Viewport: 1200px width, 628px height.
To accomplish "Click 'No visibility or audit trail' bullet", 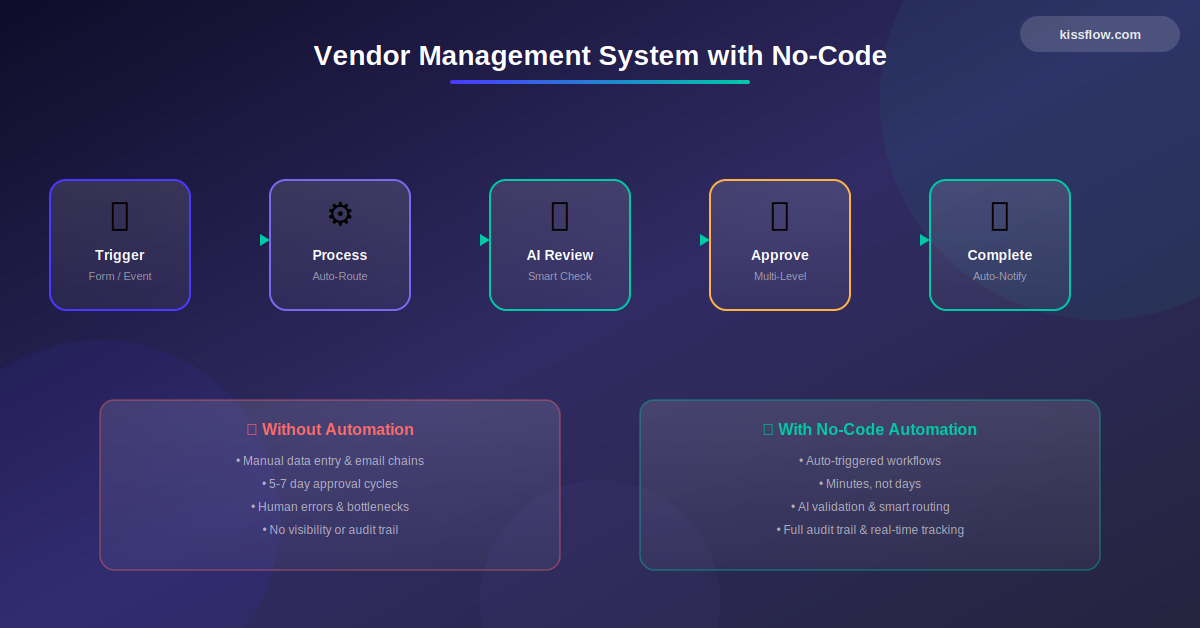I will [330, 530].
